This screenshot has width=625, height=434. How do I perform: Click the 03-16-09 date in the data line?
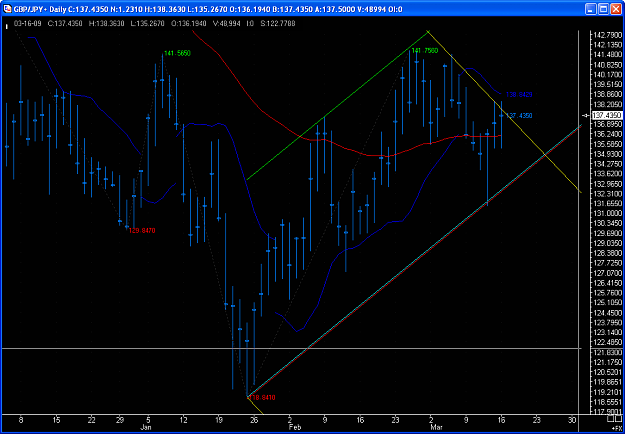click(26, 24)
